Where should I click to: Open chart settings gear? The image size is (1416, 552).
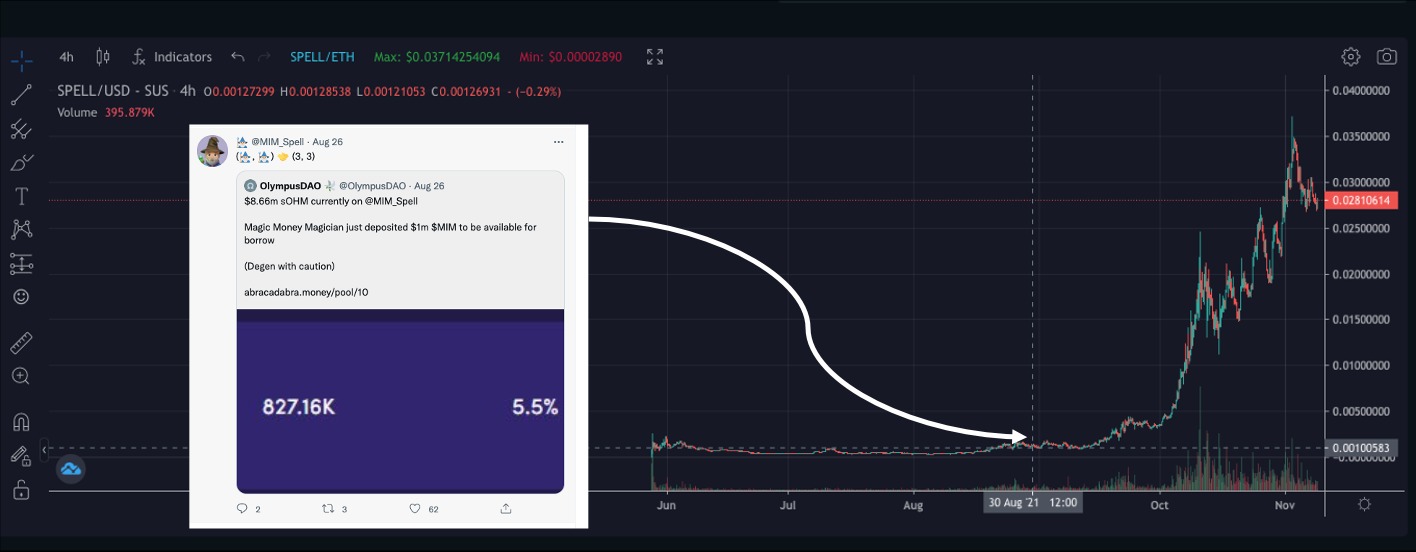click(x=1351, y=57)
